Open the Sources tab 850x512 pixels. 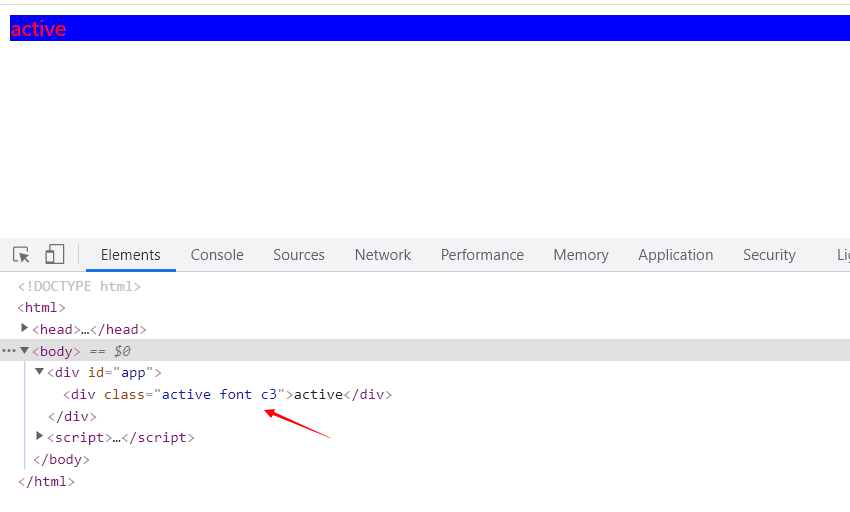click(299, 255)
